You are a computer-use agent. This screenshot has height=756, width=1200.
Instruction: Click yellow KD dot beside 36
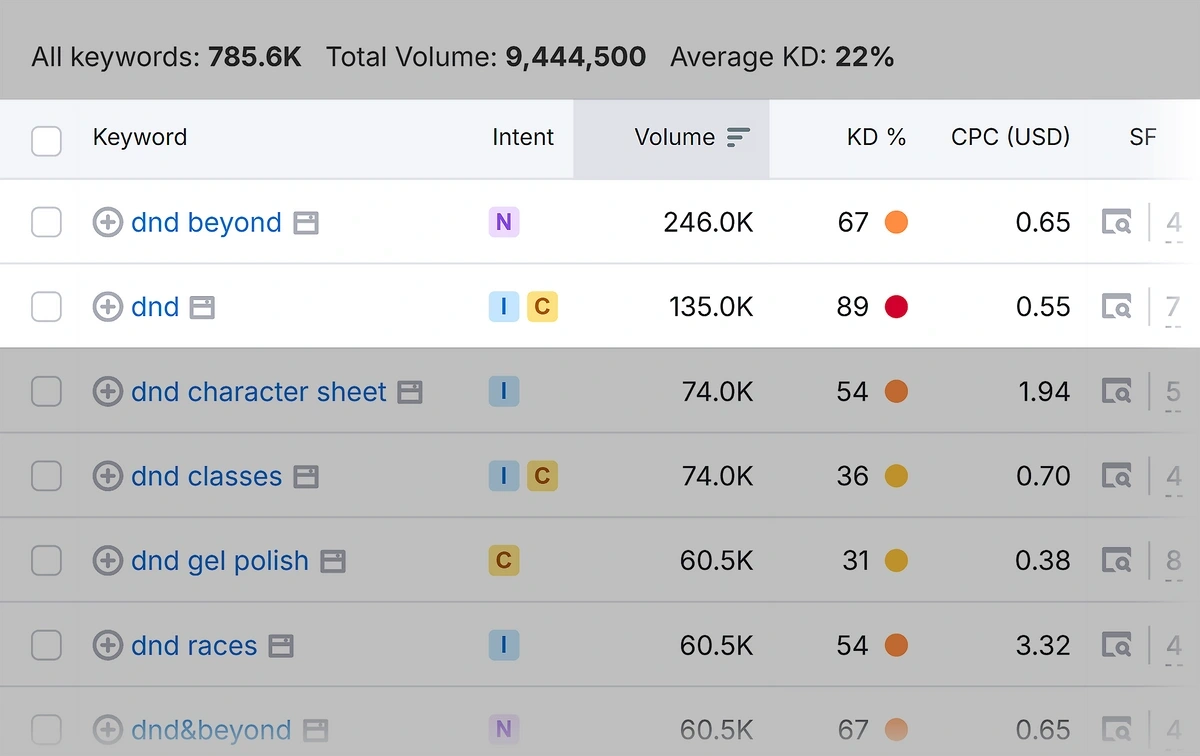(896, 476)
